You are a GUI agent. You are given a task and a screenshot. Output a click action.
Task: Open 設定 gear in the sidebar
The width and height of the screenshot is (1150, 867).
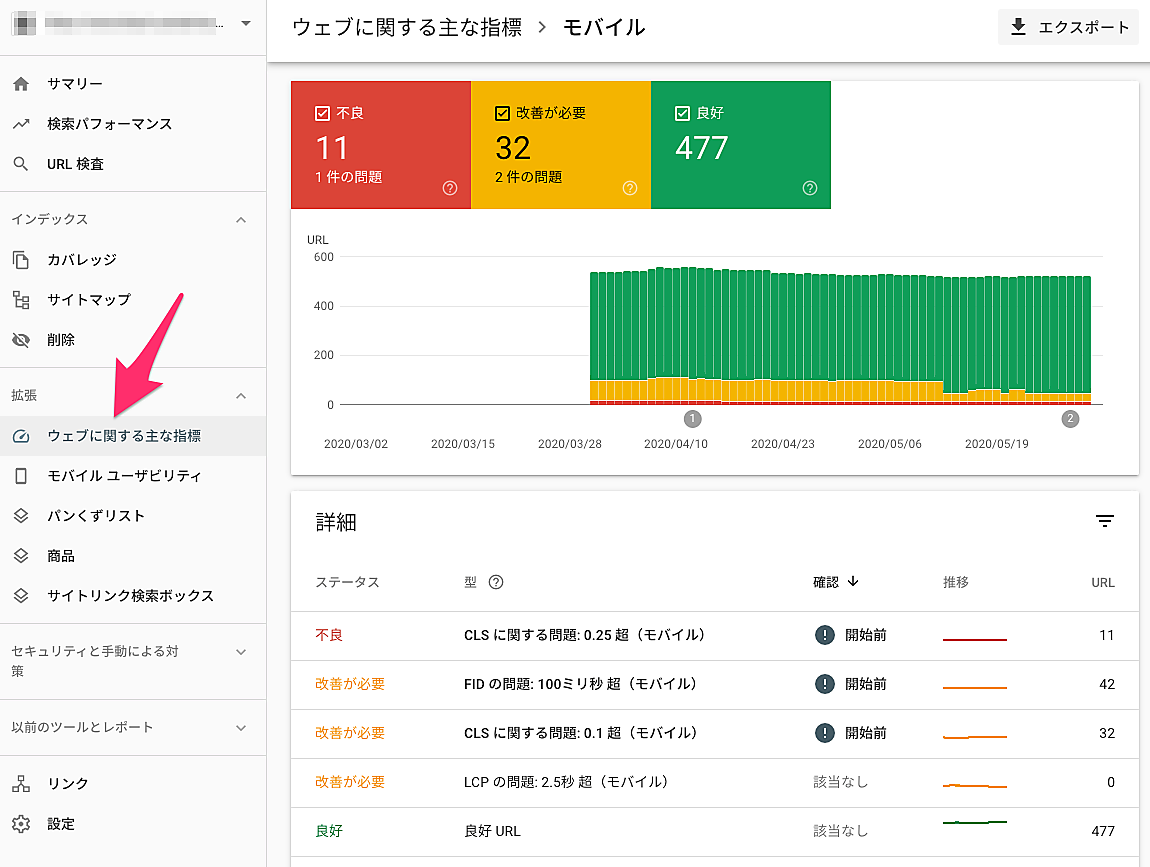(21, 824)
